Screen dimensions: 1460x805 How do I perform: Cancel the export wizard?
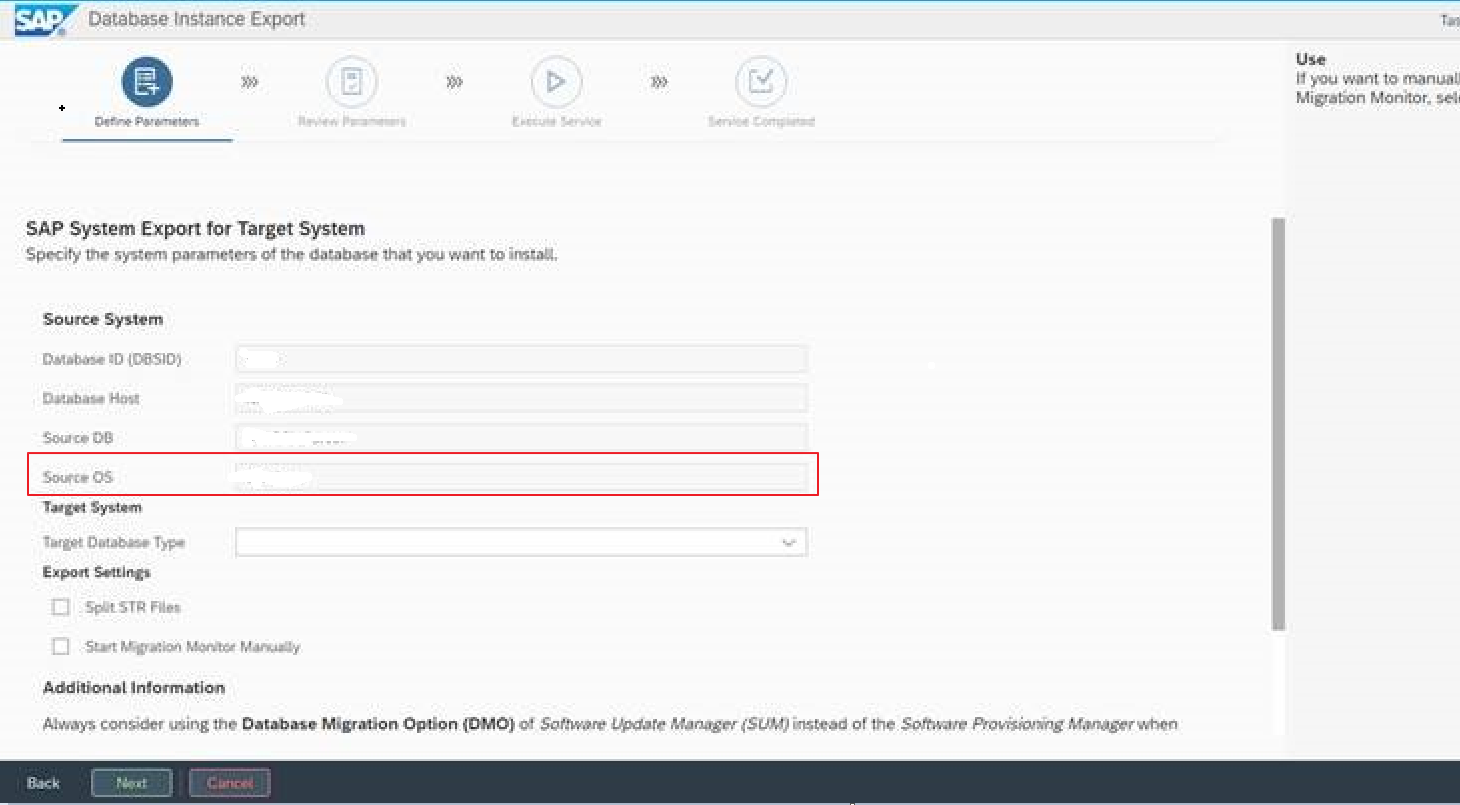(x=230, y=783)
